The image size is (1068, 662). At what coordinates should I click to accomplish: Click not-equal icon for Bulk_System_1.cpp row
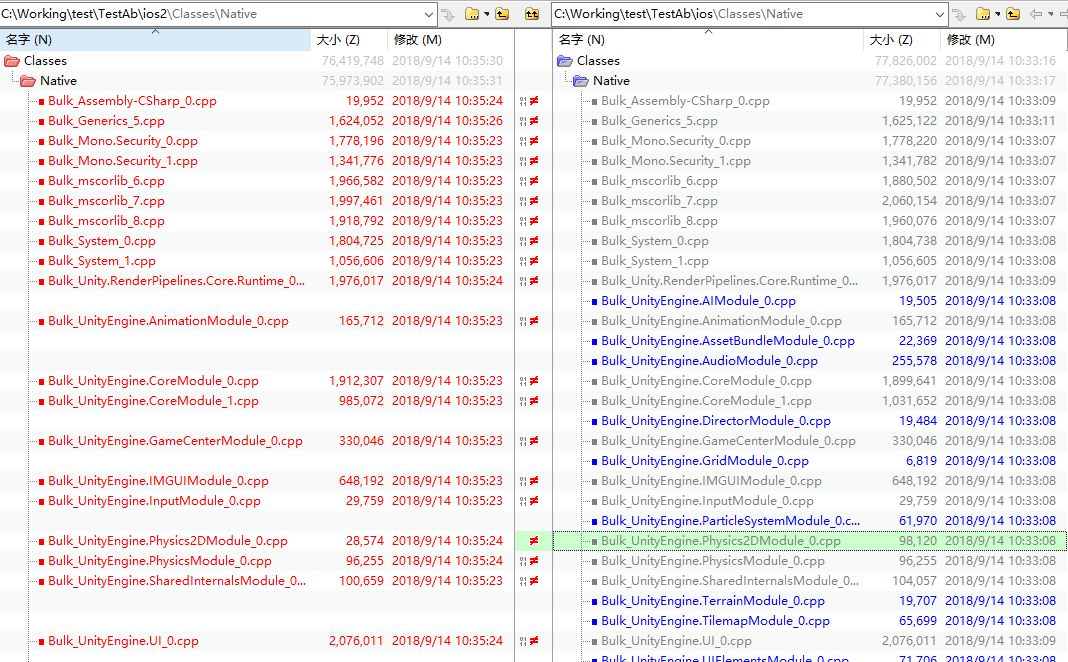click(x=534, y=261)
